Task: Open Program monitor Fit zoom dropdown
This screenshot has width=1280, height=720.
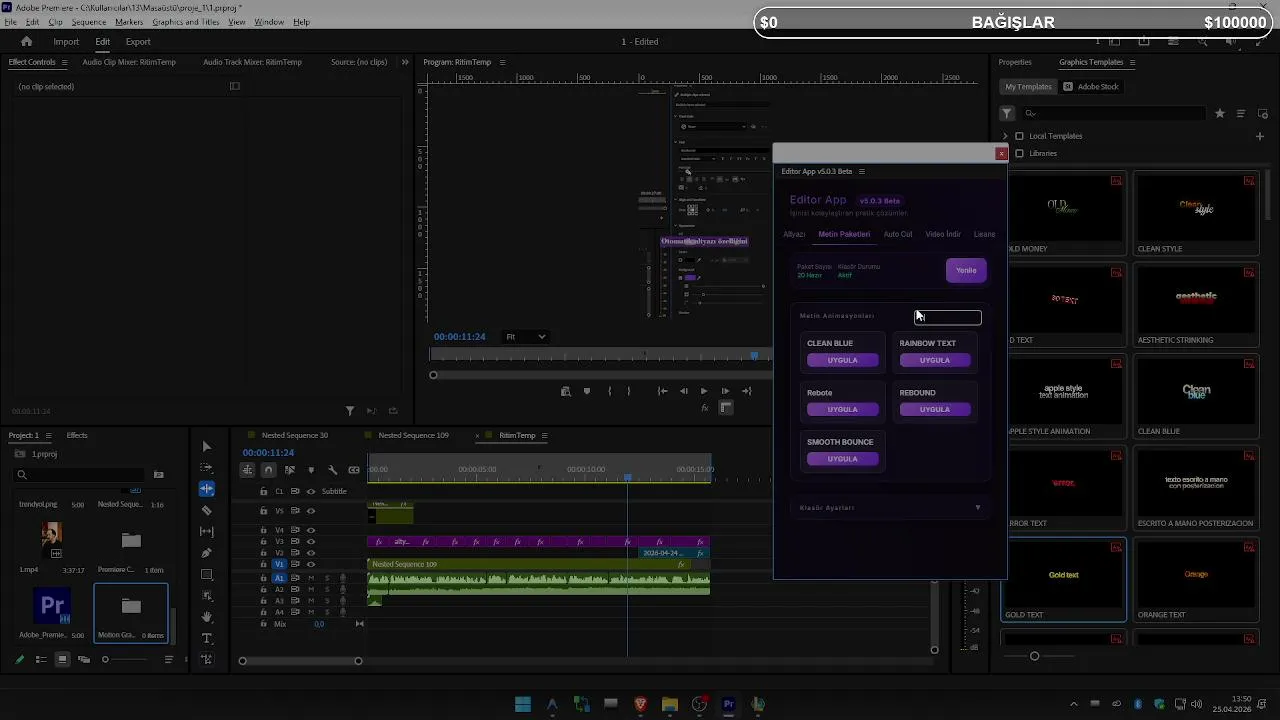Action: coord(526,337)
